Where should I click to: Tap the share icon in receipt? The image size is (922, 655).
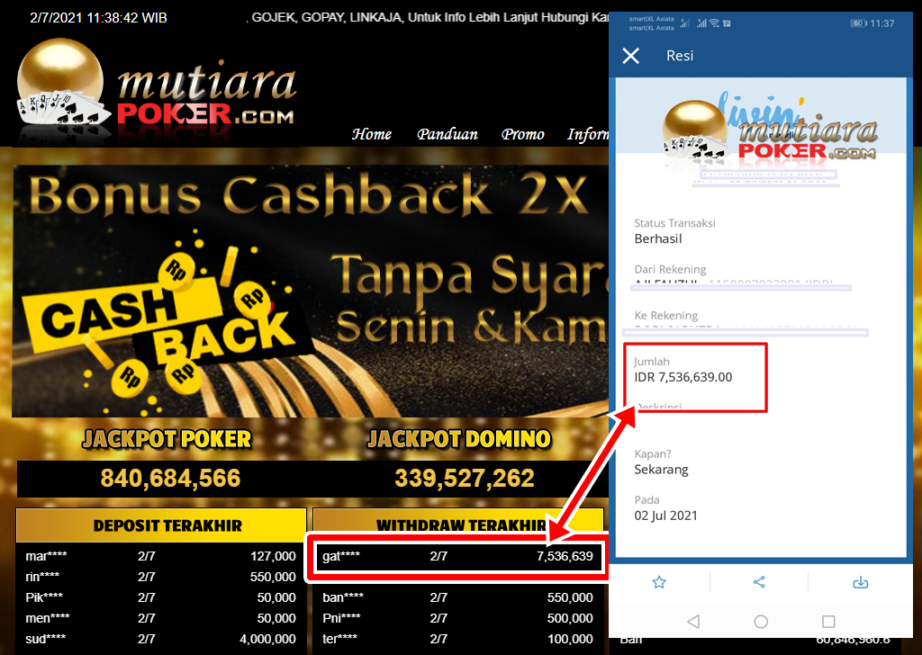coord(759,582)
